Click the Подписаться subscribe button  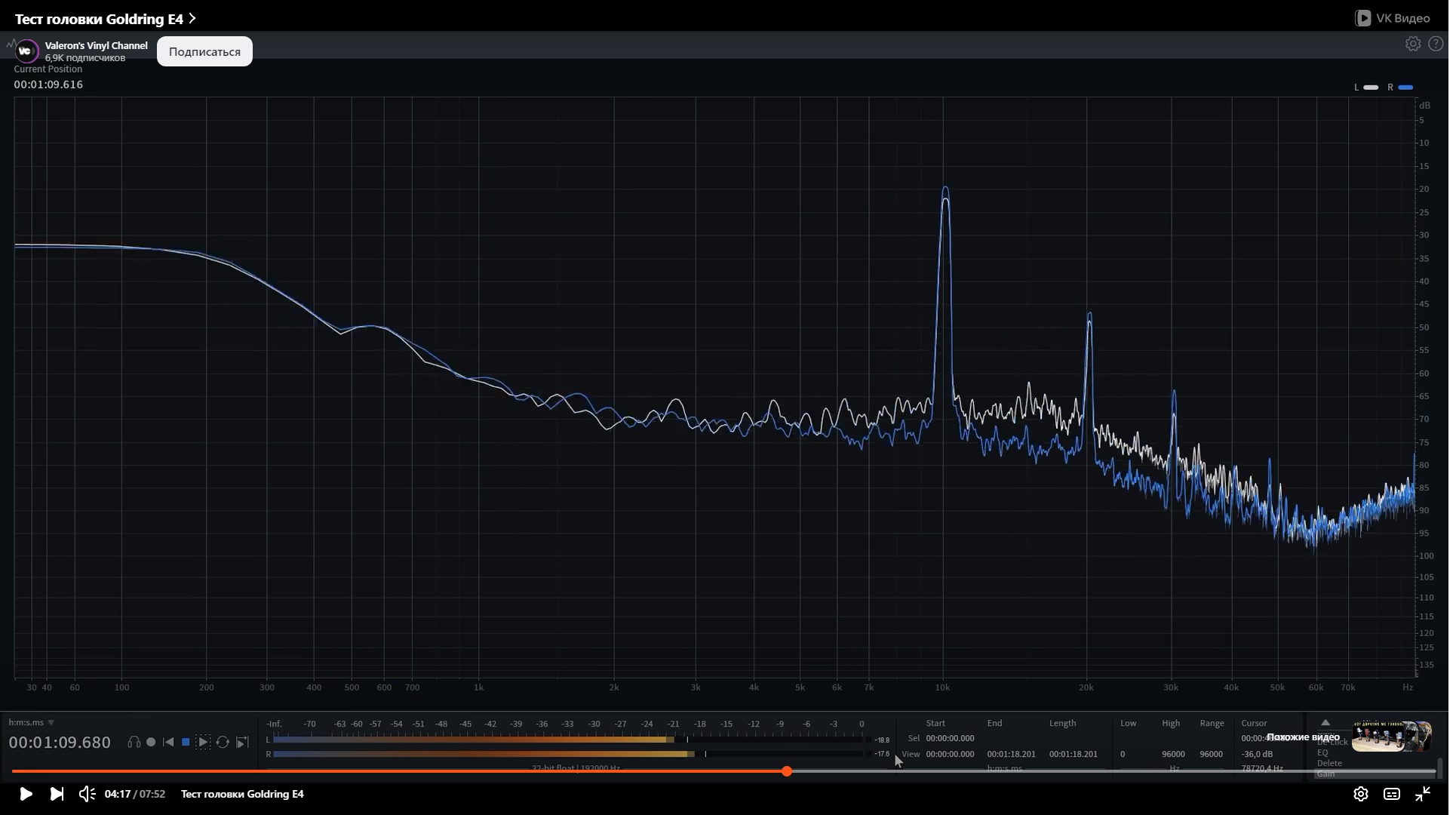pos(204,51)
